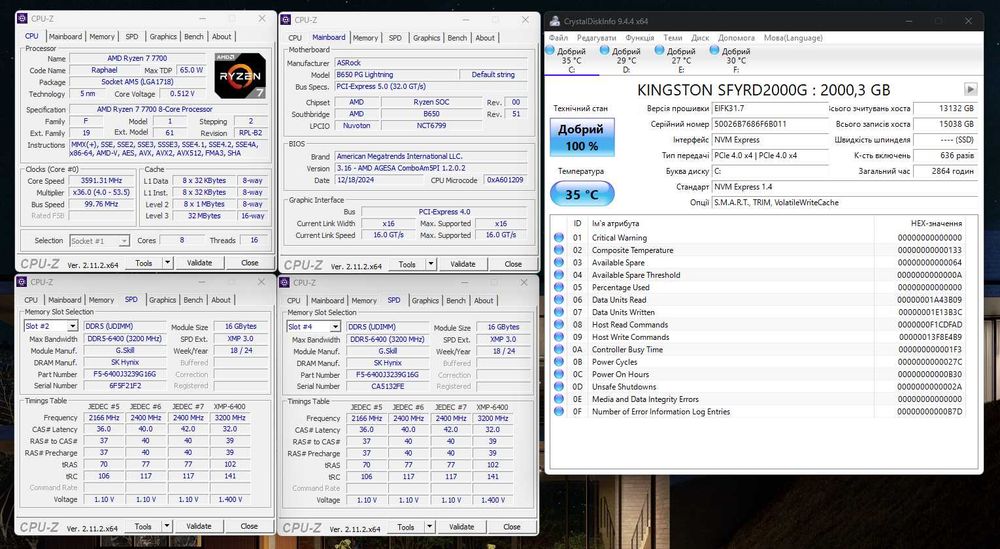1000x549 pixels.
Task: Select the D: disk status orb (29 °C)
Action: [x=605, y=50]
